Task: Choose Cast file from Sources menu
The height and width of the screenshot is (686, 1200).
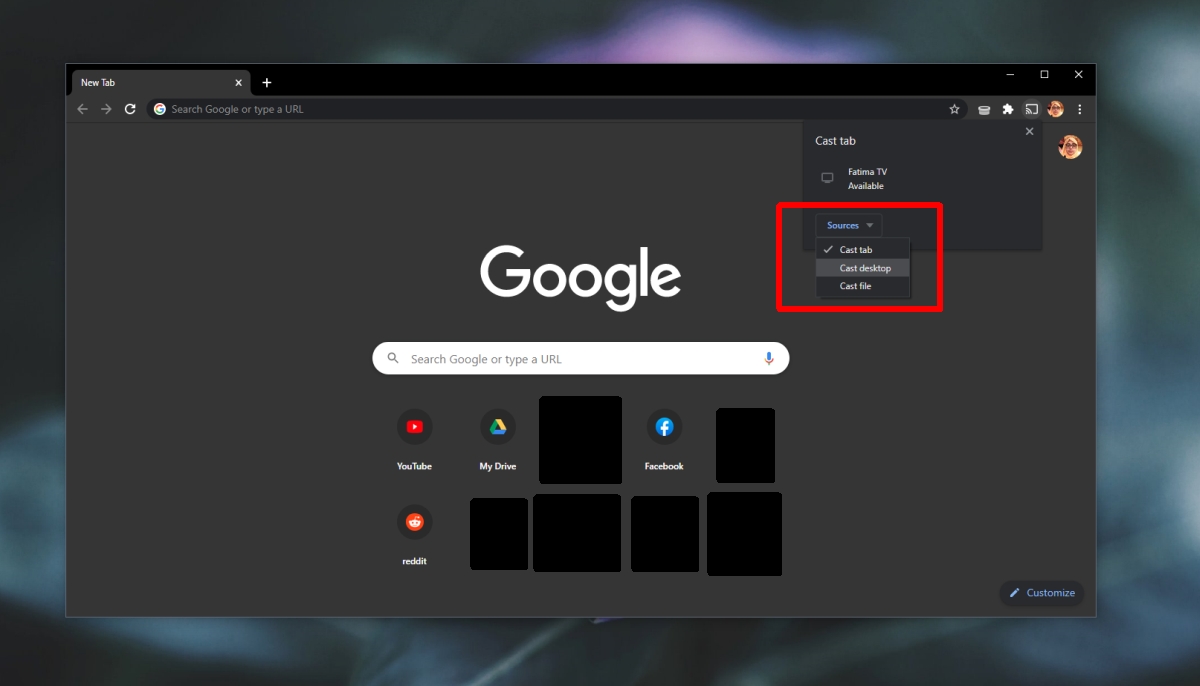Action: tap(863, 286)
